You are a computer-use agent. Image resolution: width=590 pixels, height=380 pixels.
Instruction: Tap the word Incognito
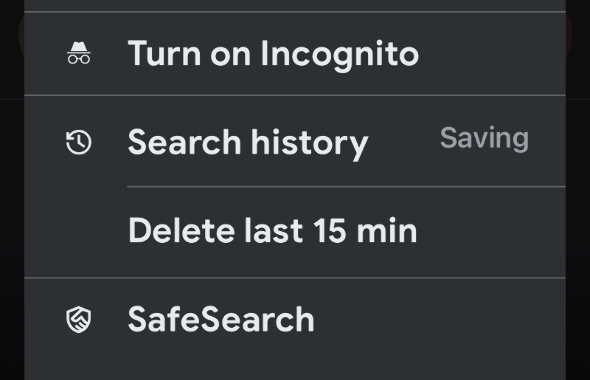(x=339, y=55)
